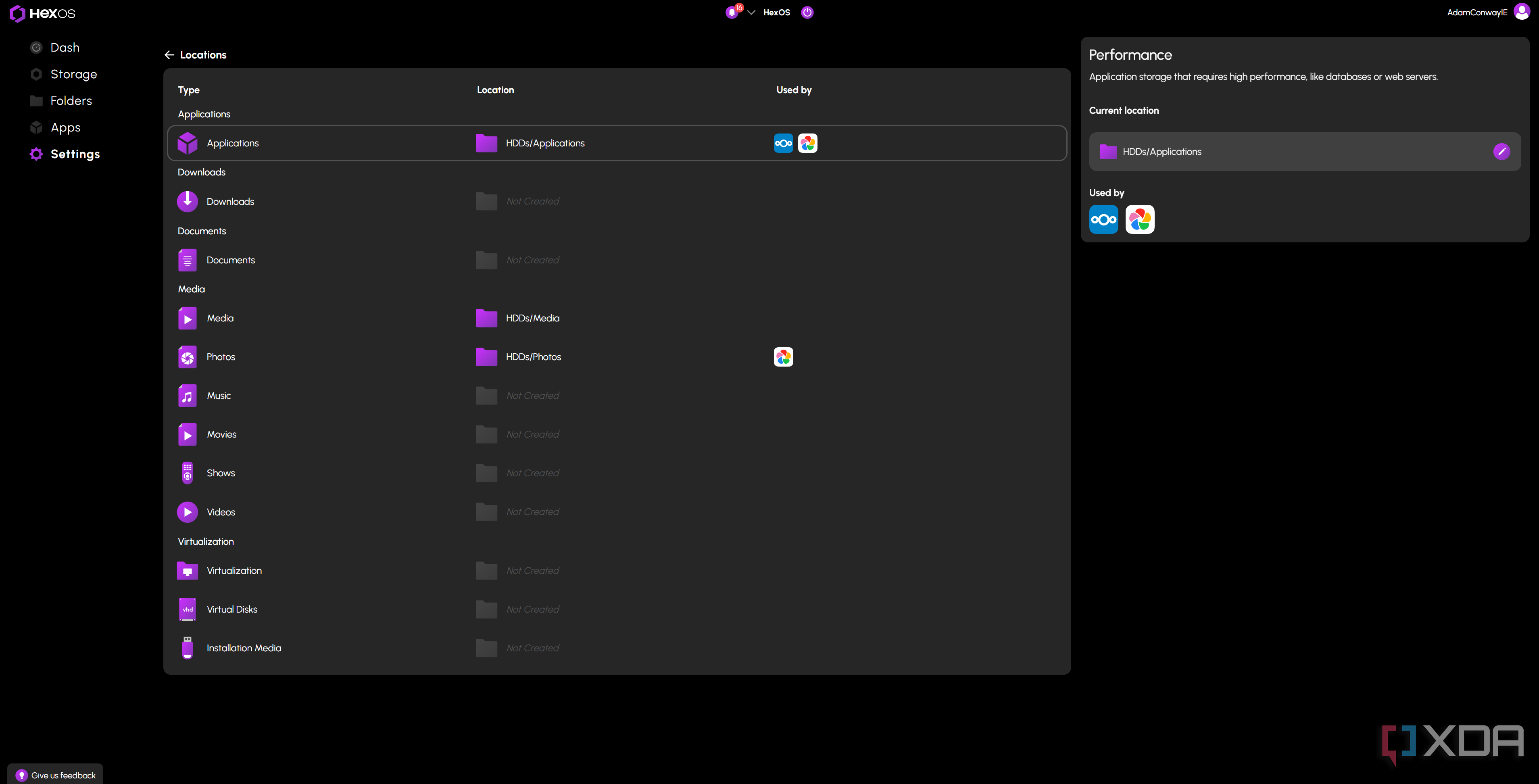Click the Not Created Music location
Image resolution: width=1539 pixels, height=784 pixels.
518,396
